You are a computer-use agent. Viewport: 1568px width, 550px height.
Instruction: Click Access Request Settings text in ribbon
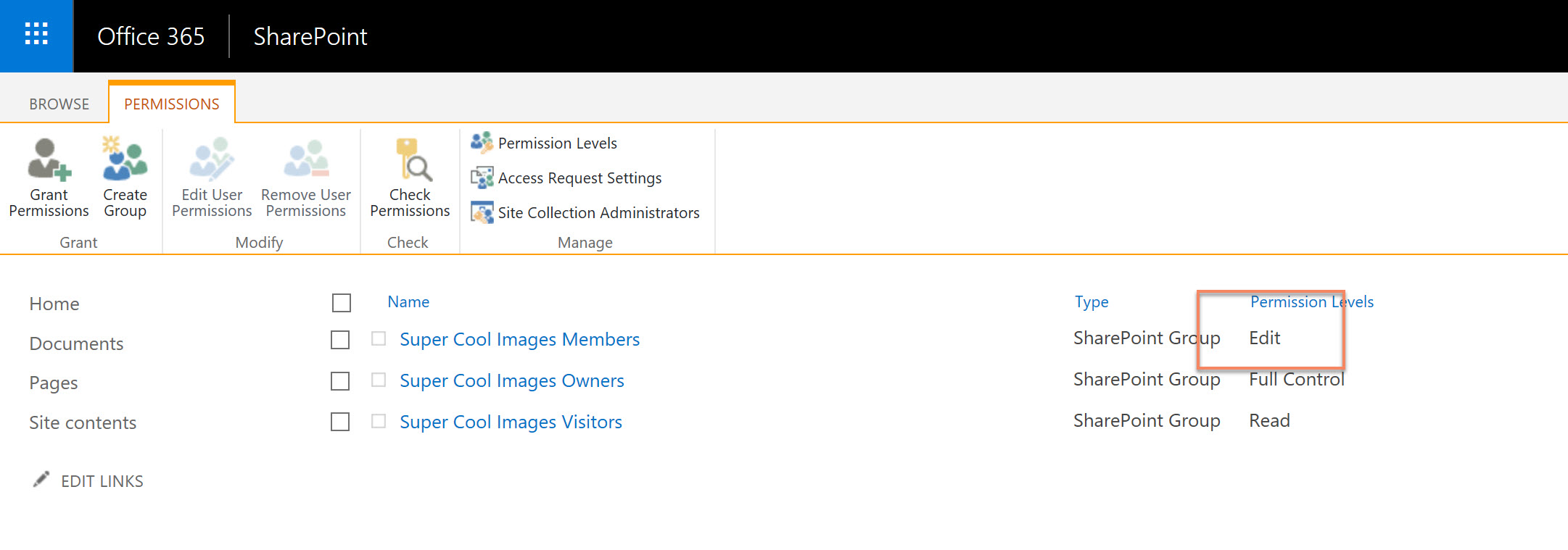point(579,178)
